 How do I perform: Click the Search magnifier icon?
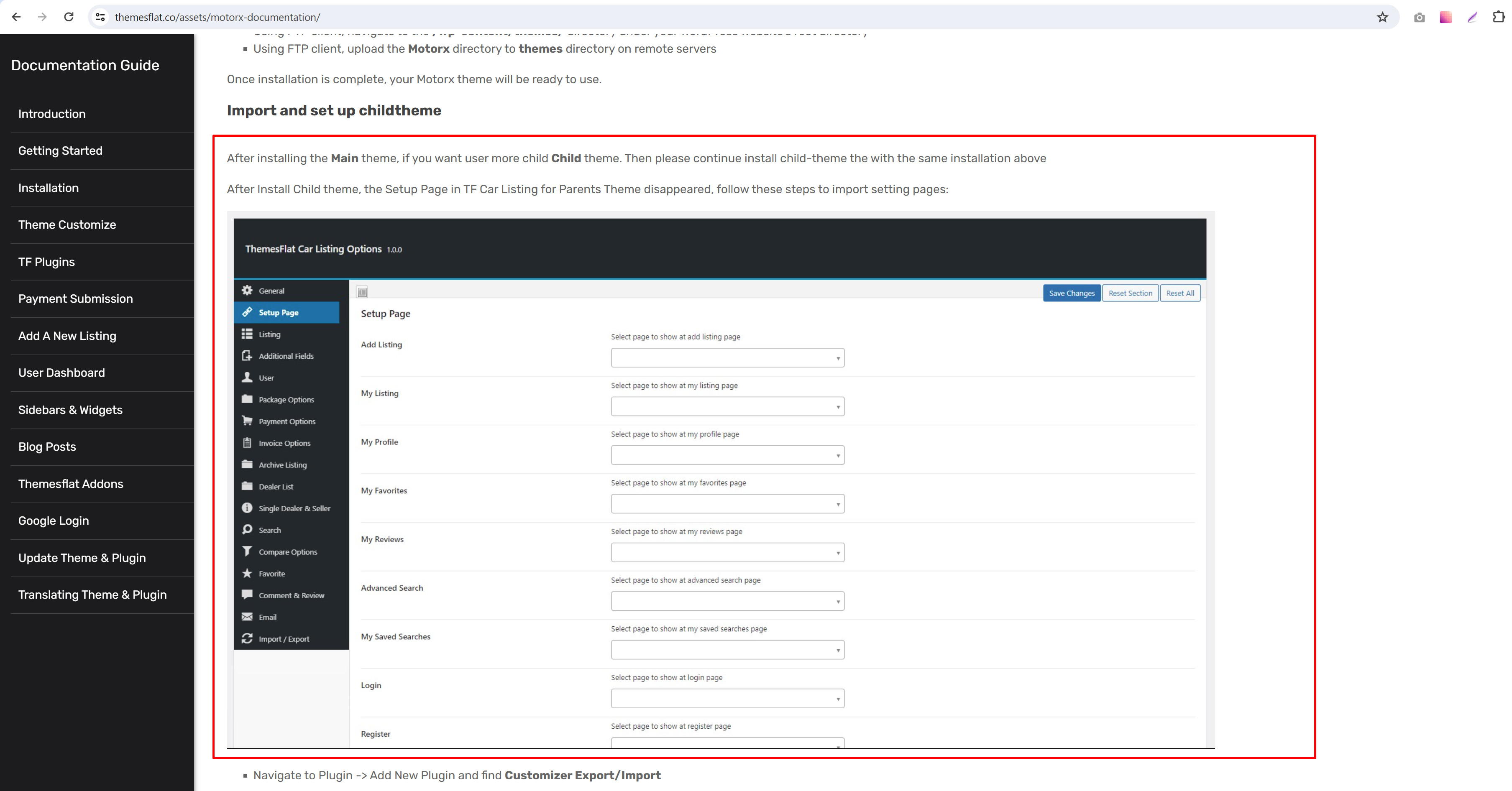click(x=247, y=529)
